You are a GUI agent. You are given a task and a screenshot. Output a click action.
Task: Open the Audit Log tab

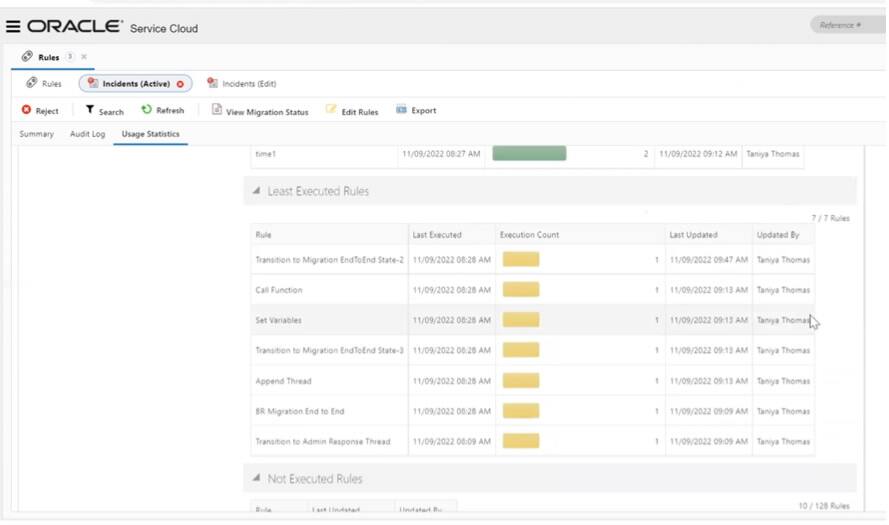click(87, 134)
